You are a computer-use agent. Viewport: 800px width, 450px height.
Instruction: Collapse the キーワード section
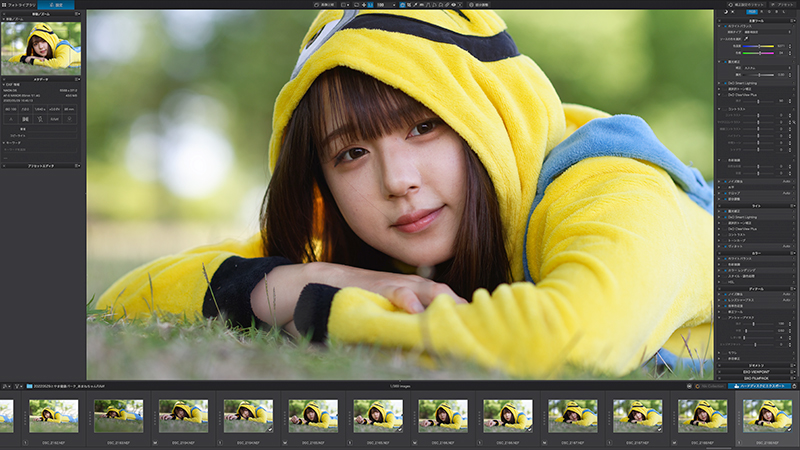[x=4, y=143]
